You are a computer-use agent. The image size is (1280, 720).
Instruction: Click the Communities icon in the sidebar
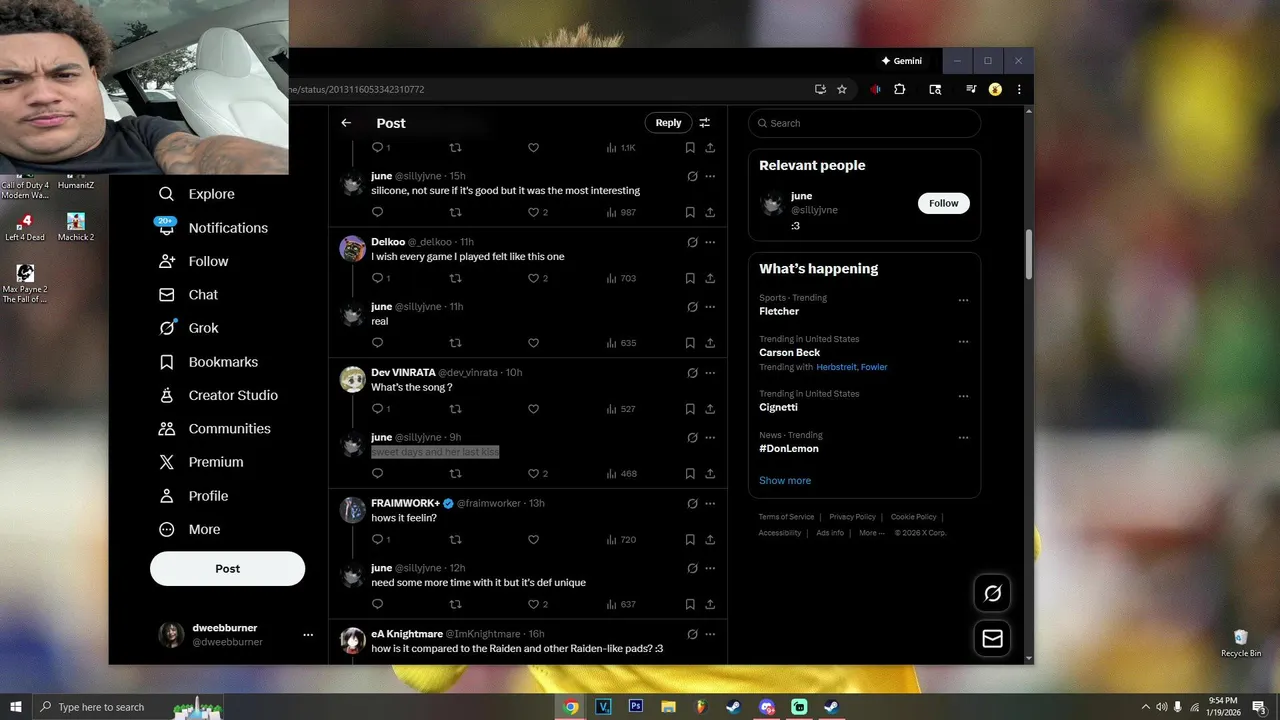coord(167,429)
